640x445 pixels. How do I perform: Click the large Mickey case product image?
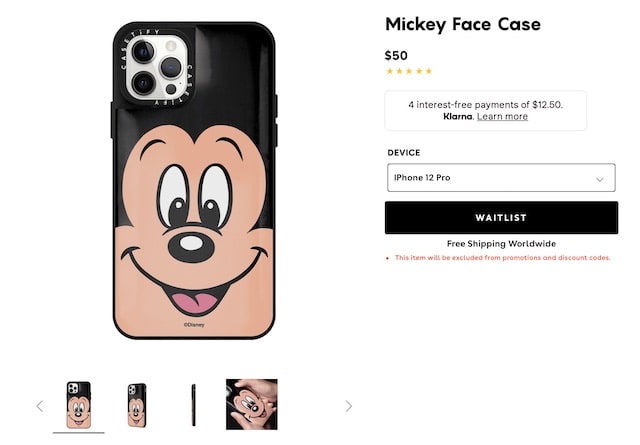pos(194,180)
